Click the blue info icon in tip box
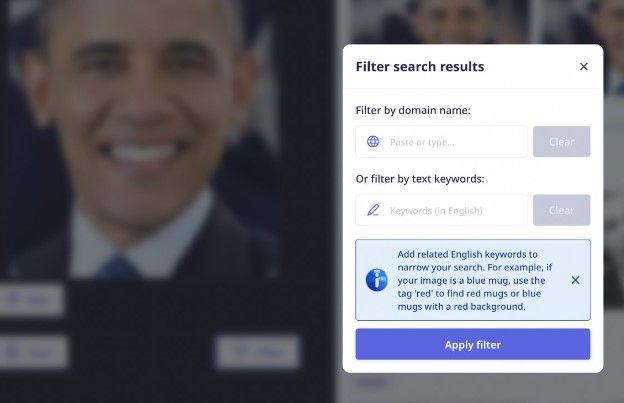 click(376, 280)
